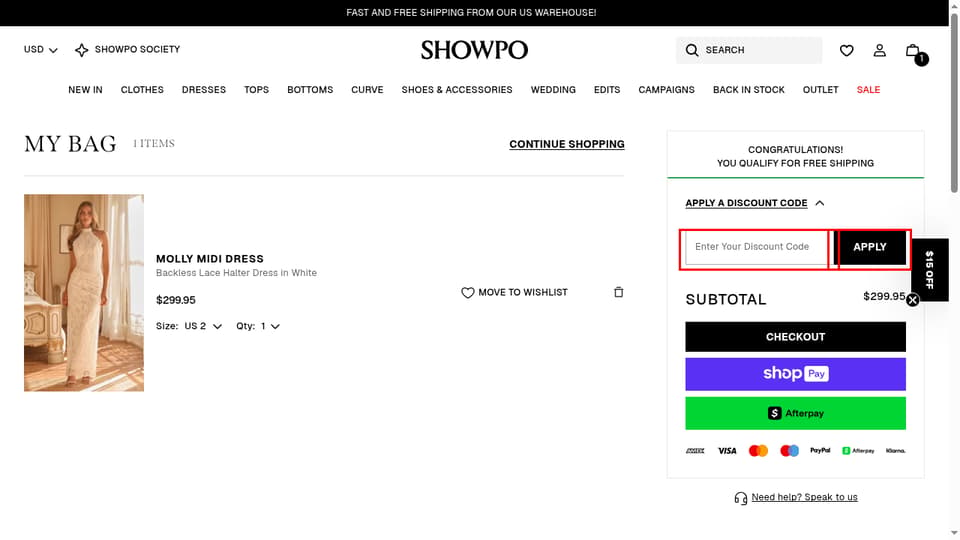960x540 pixels.
Task: Open the wishlist heart icon in header
Action: pyautogui.click(x=846, y=50)
